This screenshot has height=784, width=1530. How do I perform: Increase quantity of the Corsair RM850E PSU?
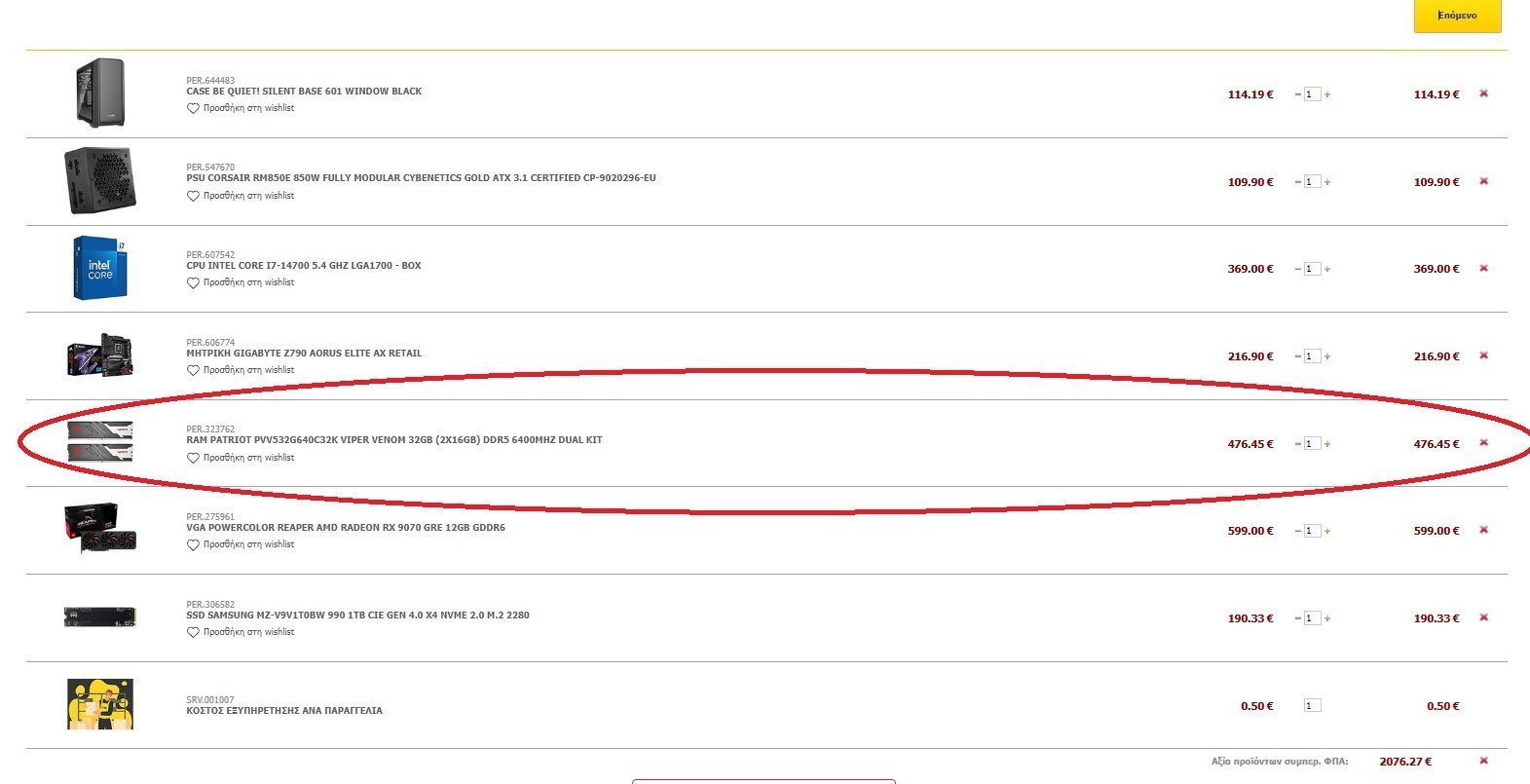coord(1327,182)
